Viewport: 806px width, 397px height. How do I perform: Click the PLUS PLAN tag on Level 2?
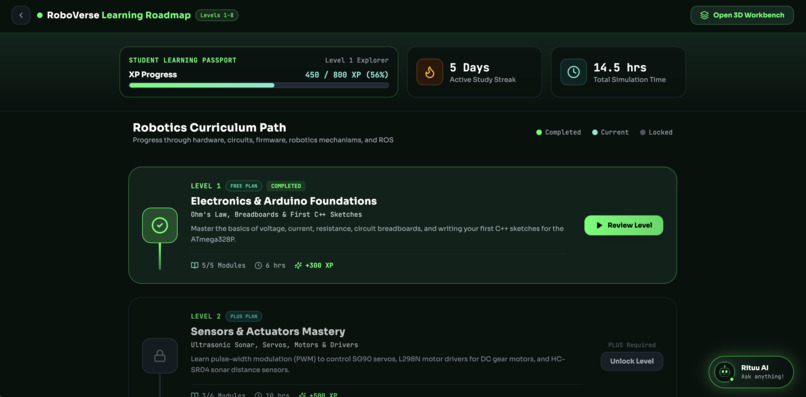(x=244, y=316)
